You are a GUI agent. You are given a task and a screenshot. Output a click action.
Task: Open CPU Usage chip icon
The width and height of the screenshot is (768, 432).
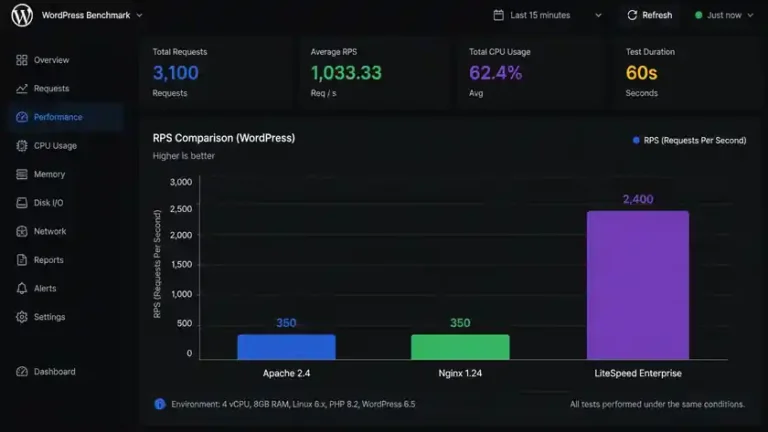[22, 145]
